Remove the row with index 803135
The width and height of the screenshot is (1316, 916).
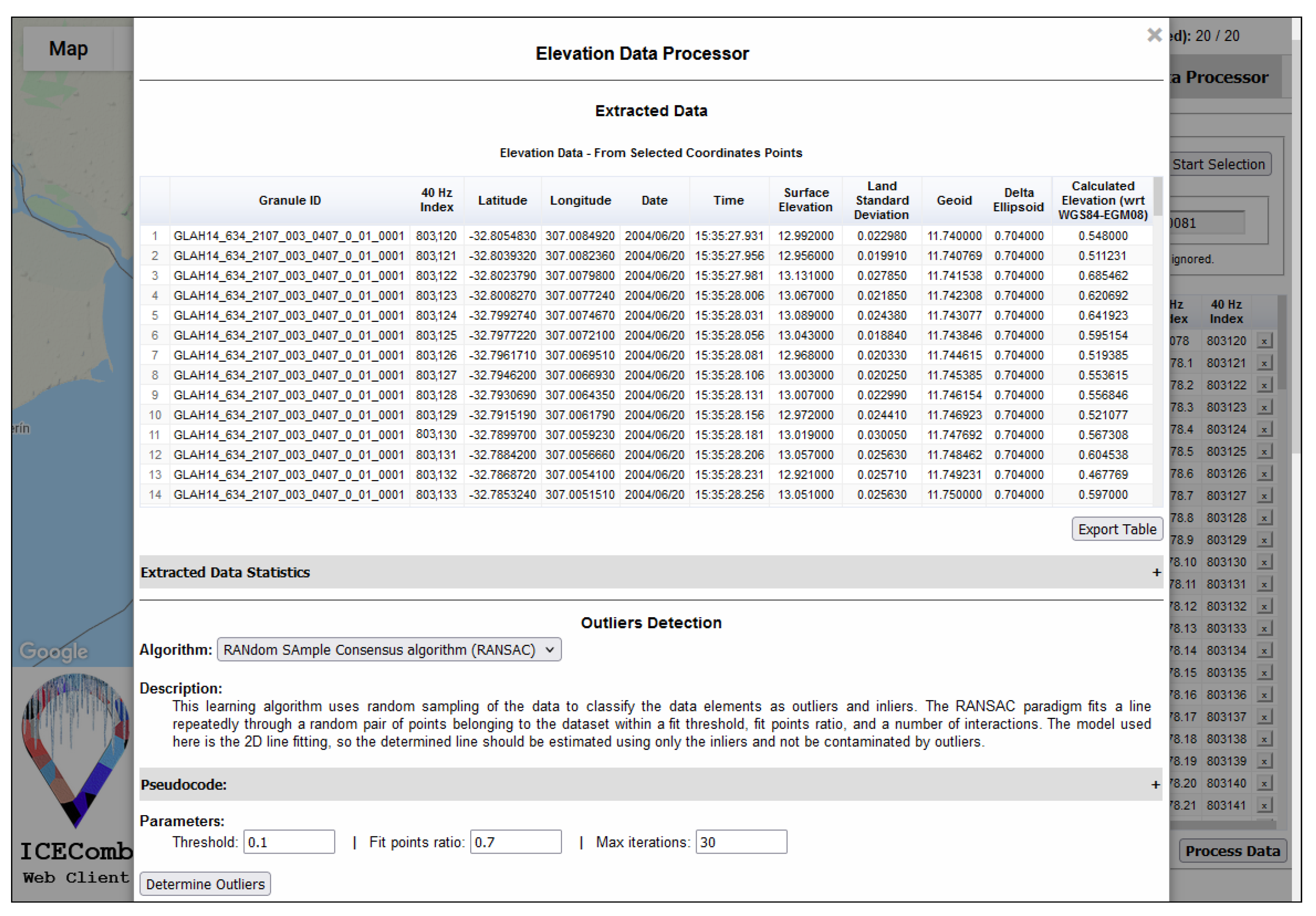click(x=1264, y=672)
